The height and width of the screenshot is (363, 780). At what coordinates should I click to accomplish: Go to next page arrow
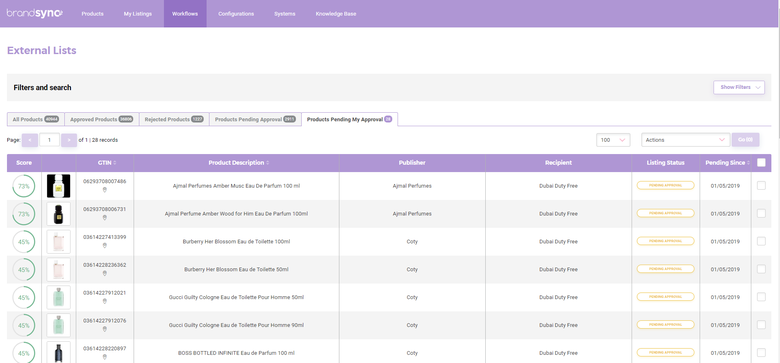coord(69,140)
